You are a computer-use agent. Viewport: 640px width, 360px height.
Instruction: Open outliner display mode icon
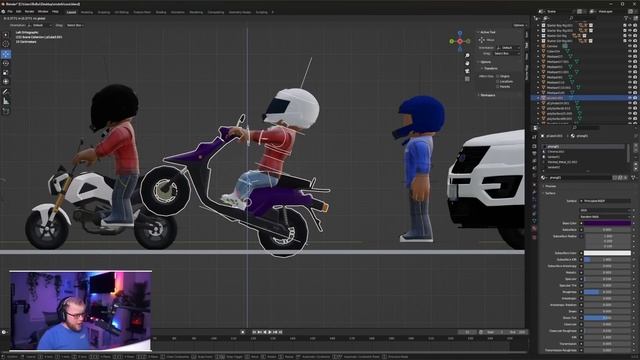click(537, 18)
